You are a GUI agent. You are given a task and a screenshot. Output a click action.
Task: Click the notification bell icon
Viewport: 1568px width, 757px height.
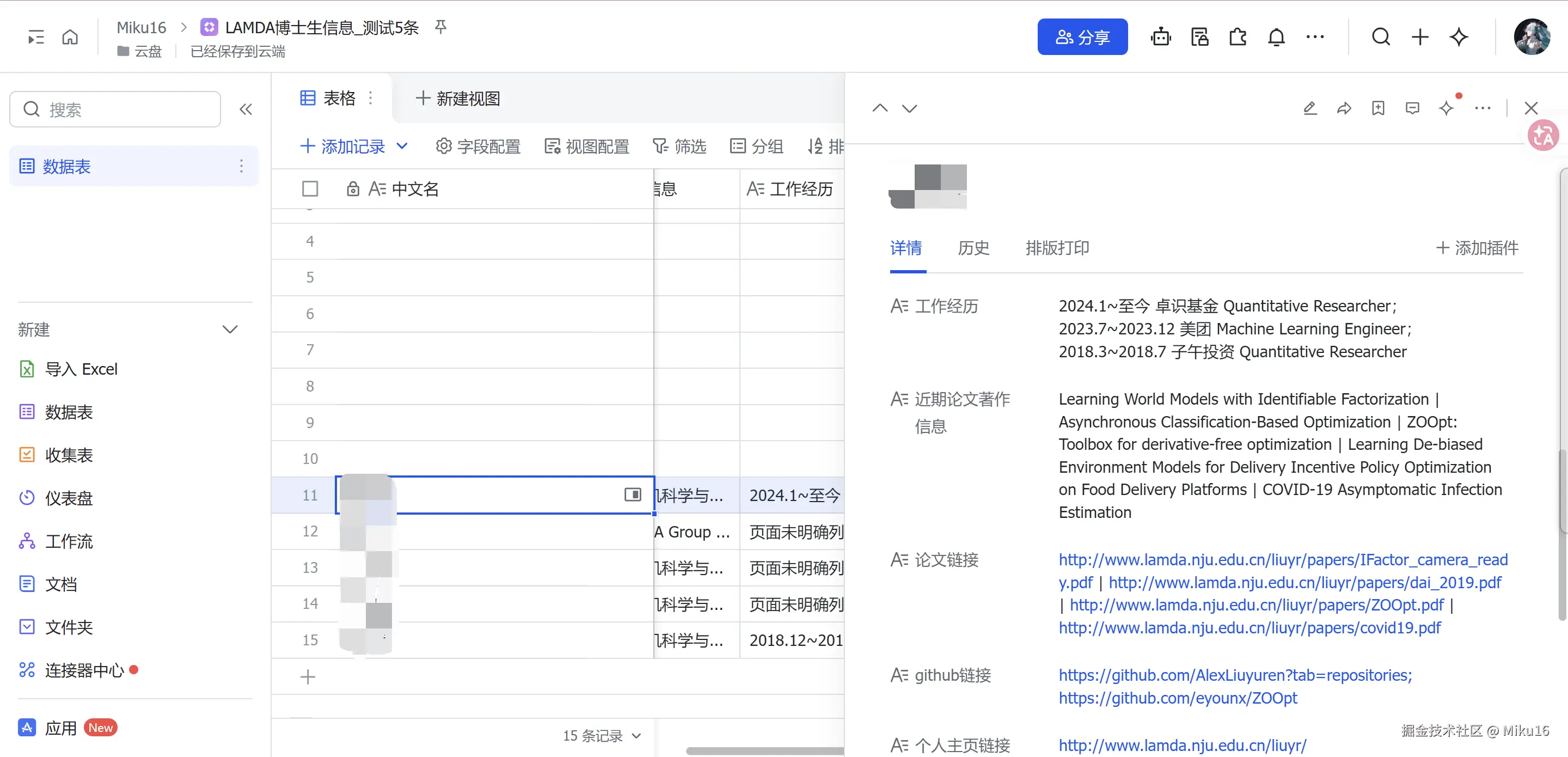pyautogui.click(x=1276, y=37)
